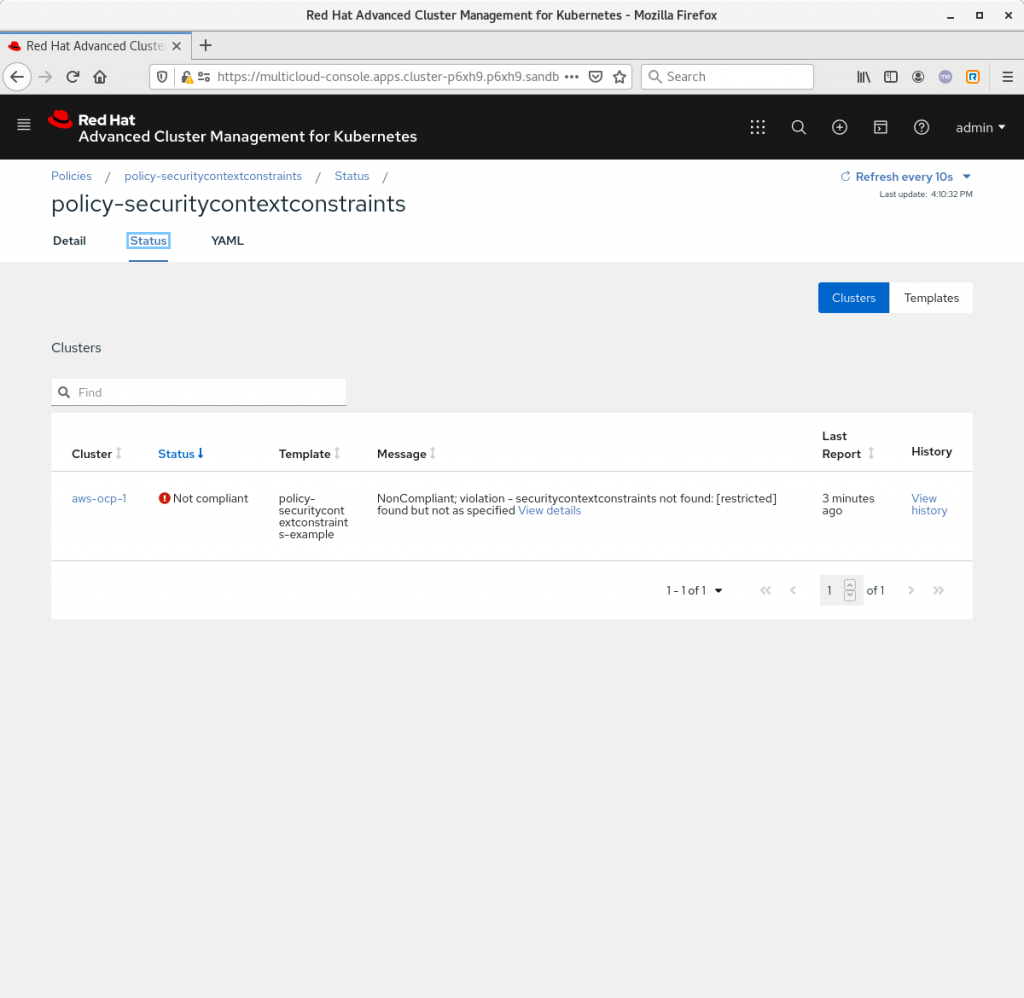Open the admin user dropdown

980,128
